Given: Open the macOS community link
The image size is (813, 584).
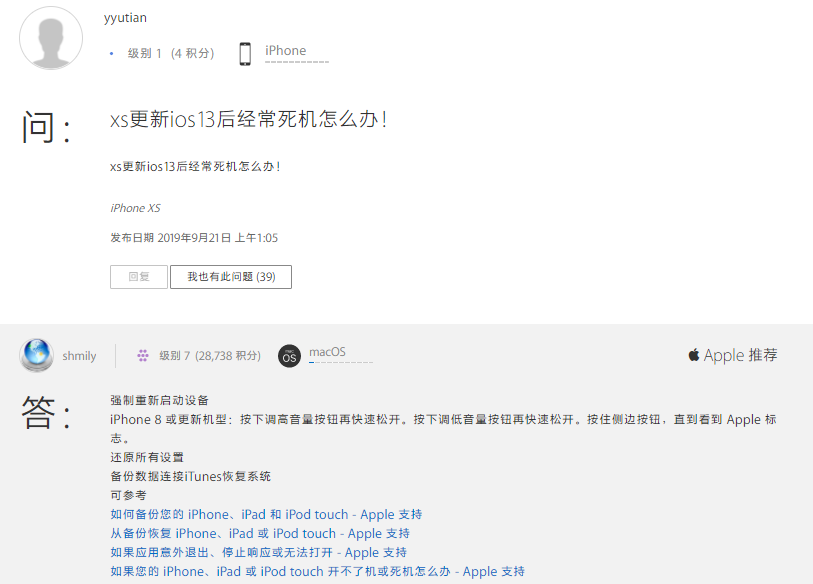Looking at the screenshot, I should (327, 352).
